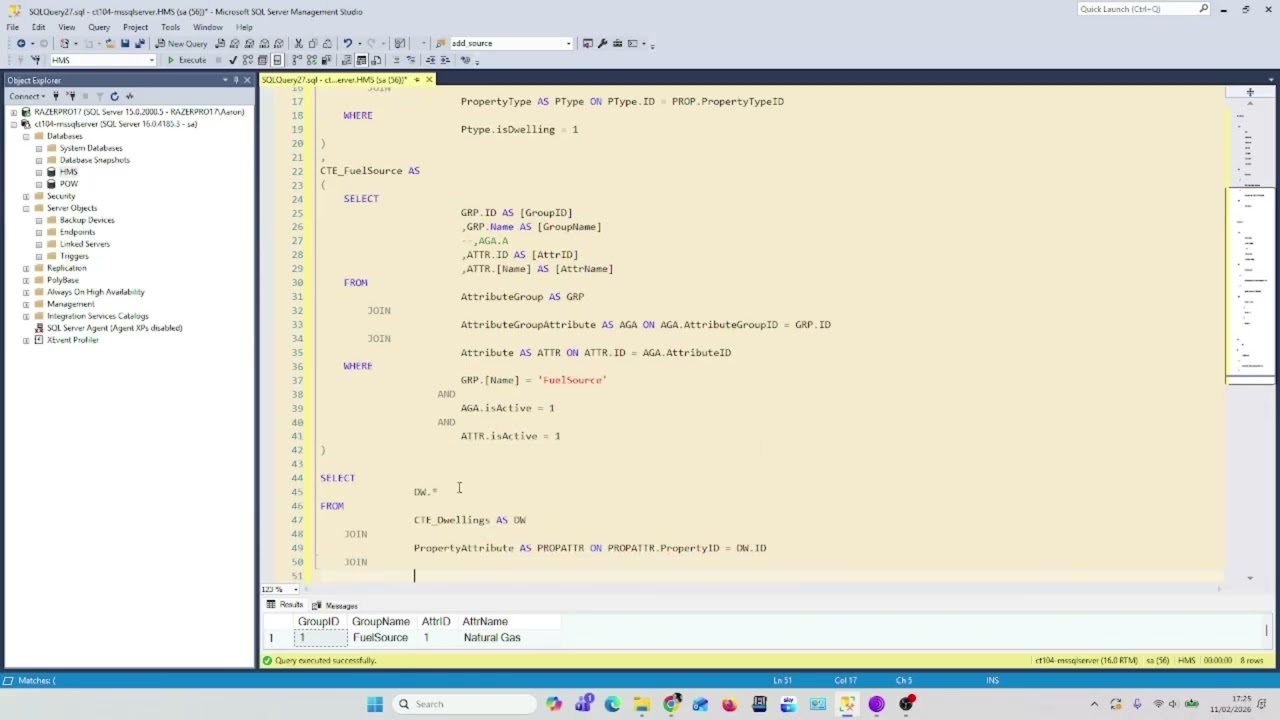Open the View menu
The height and width of the screenshot is (720, 1280).
tap(66, 27)
